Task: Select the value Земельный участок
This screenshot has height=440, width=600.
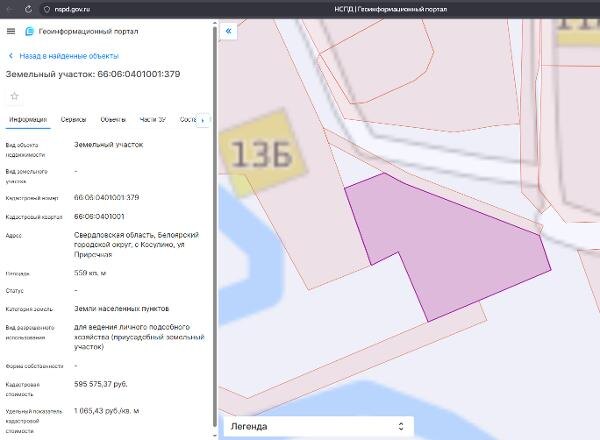Action: (x=109, y=145)
